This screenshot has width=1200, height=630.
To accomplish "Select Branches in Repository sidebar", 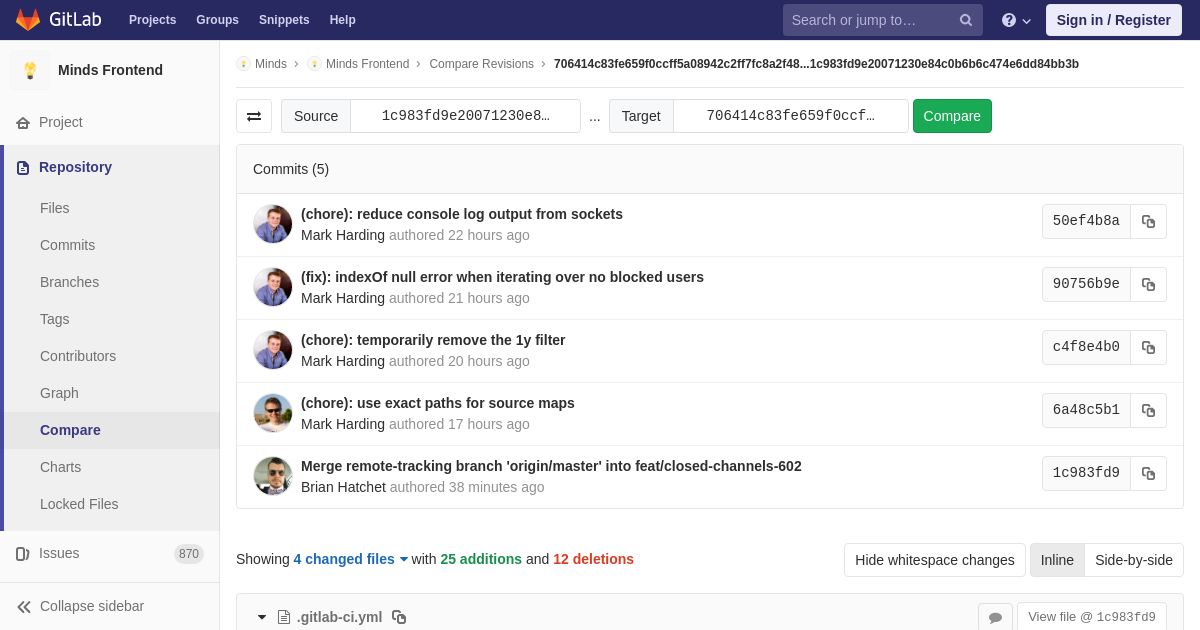I will click(69, 282).
